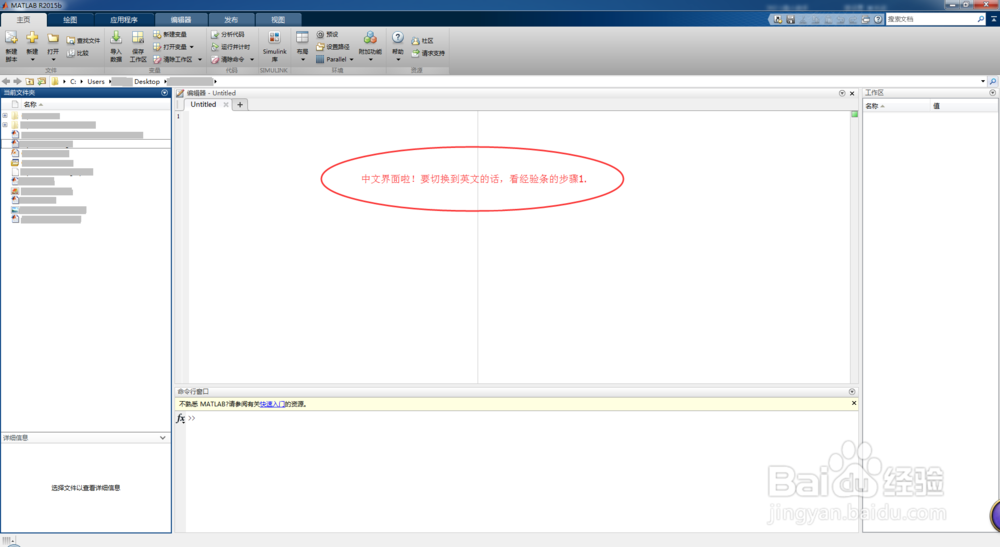Open the Current Folder panel actions menu

click(165, 93)
